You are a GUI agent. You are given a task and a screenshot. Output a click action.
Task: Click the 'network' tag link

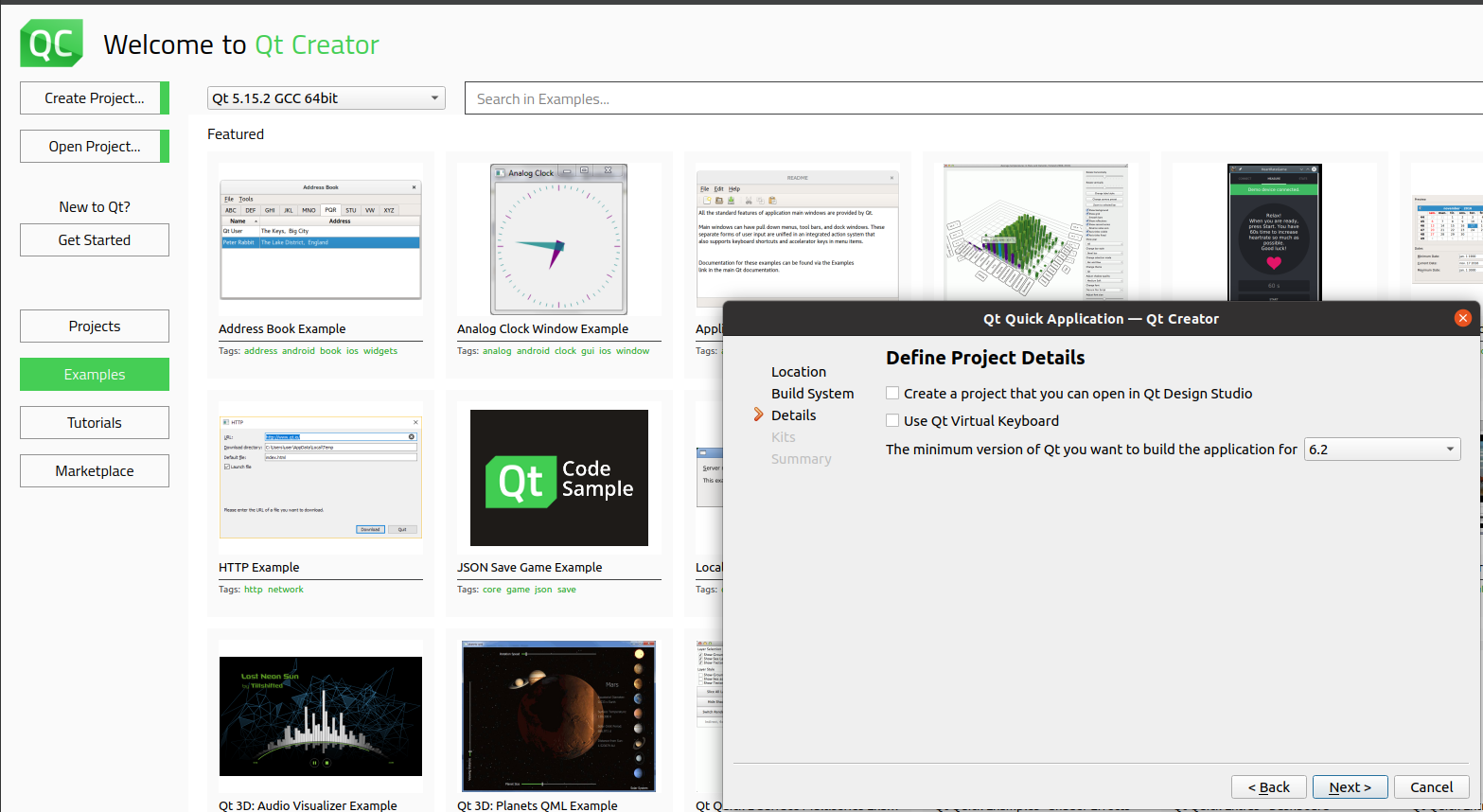pos(285,590)
